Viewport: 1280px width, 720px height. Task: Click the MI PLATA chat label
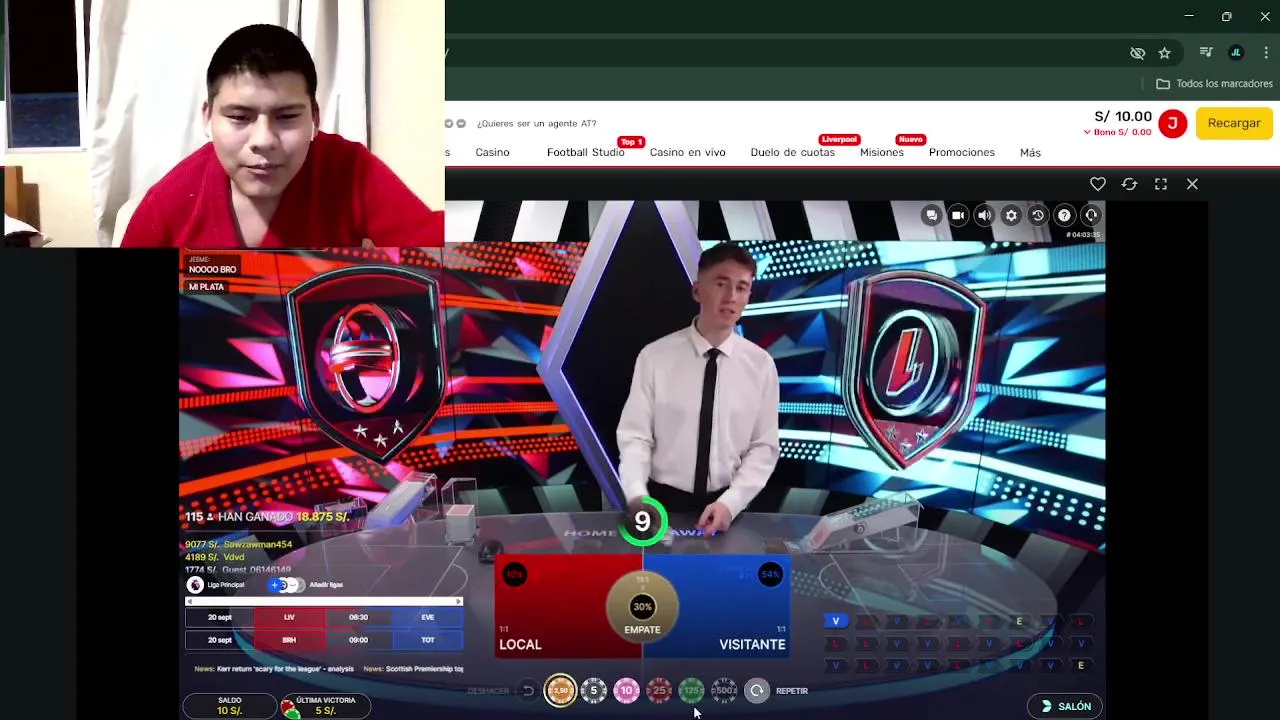(x=206, y=287)
